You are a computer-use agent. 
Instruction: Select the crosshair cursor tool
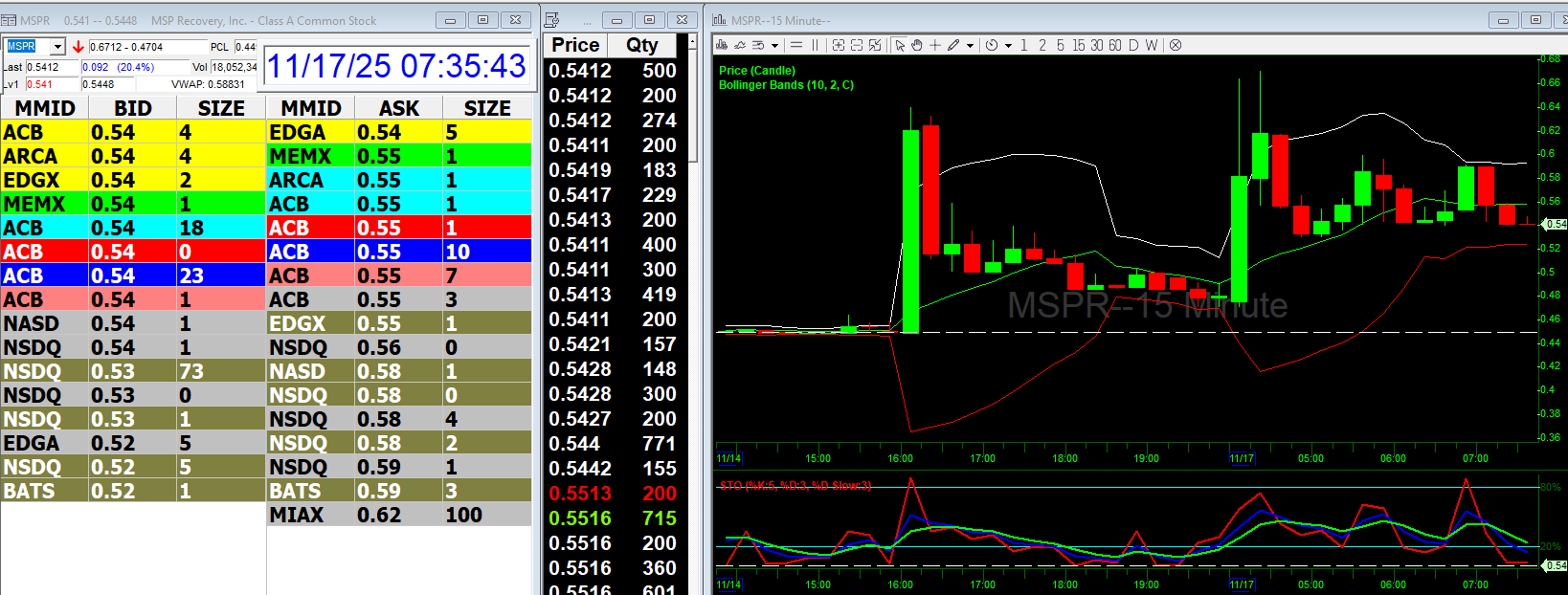pos(935,45)
